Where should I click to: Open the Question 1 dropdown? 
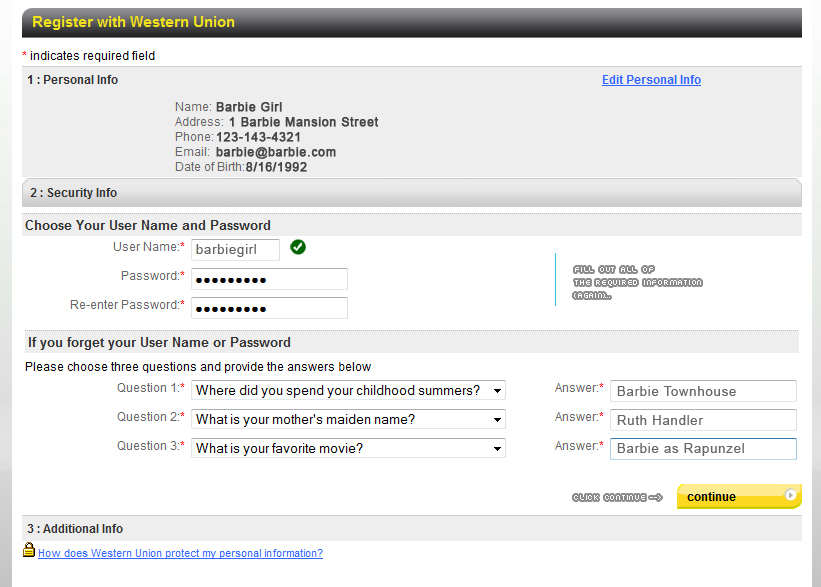(348, 391)
